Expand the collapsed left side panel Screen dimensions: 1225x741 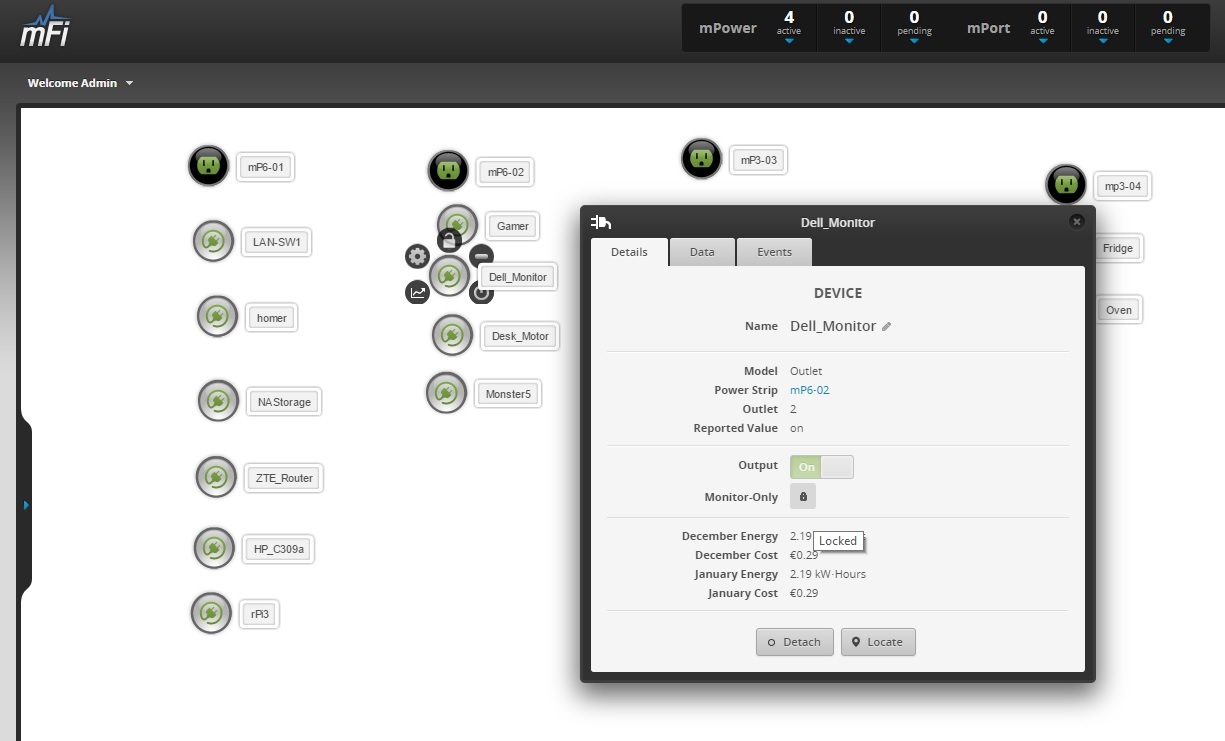tap(26, 505)
